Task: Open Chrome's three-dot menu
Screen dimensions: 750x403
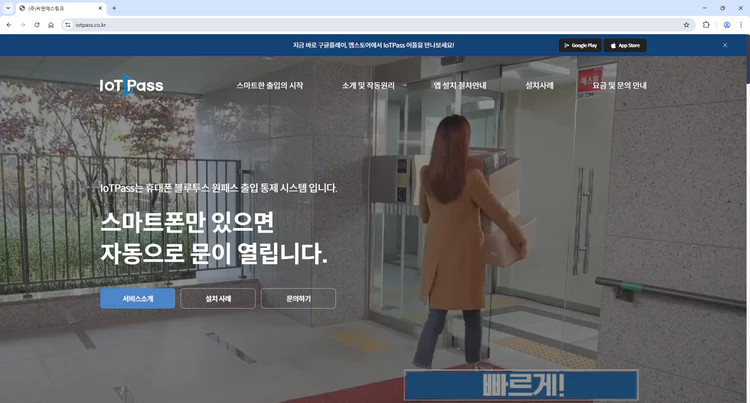Action: (x=741, y=24)
